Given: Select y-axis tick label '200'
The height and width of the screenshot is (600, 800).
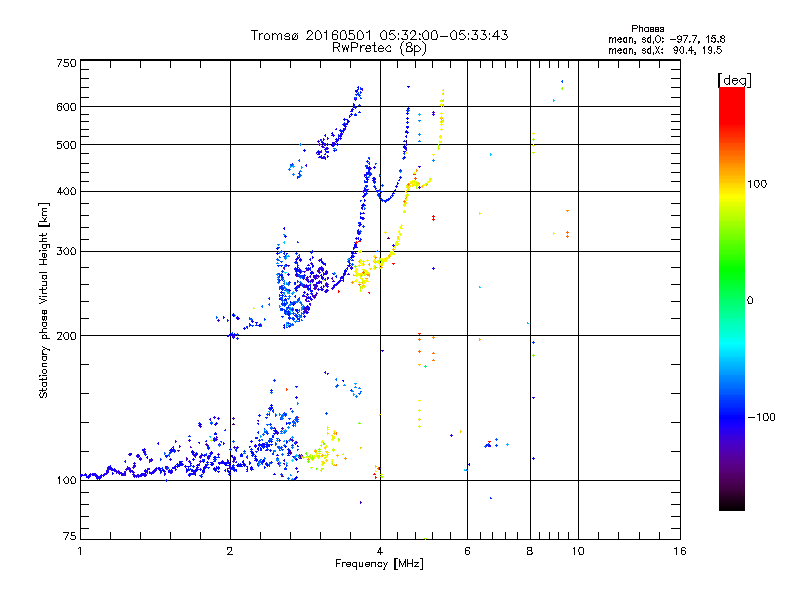Looking at the screenshot, I should point(66,336).
